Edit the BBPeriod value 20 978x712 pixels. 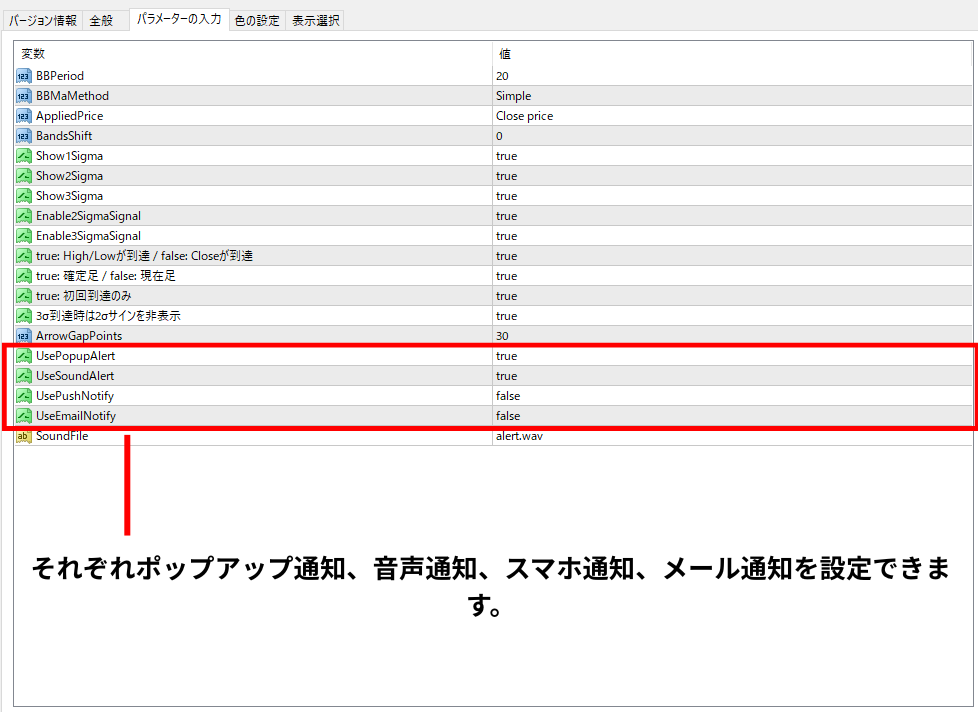[502, 76]
